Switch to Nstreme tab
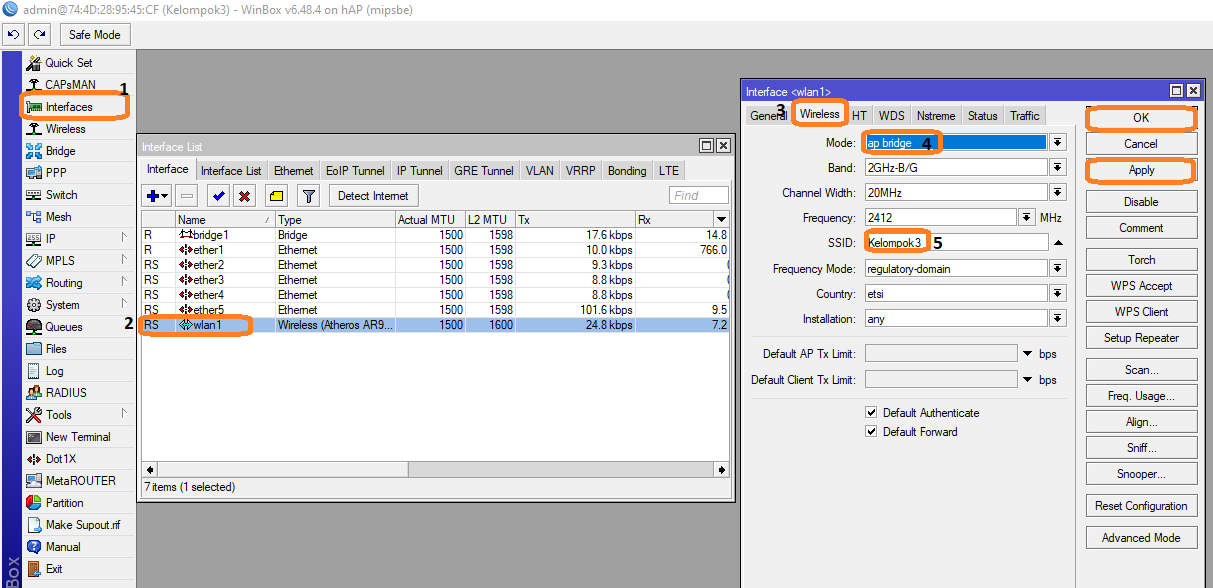This screenshot has height=588, width=1213. (936, 116)
